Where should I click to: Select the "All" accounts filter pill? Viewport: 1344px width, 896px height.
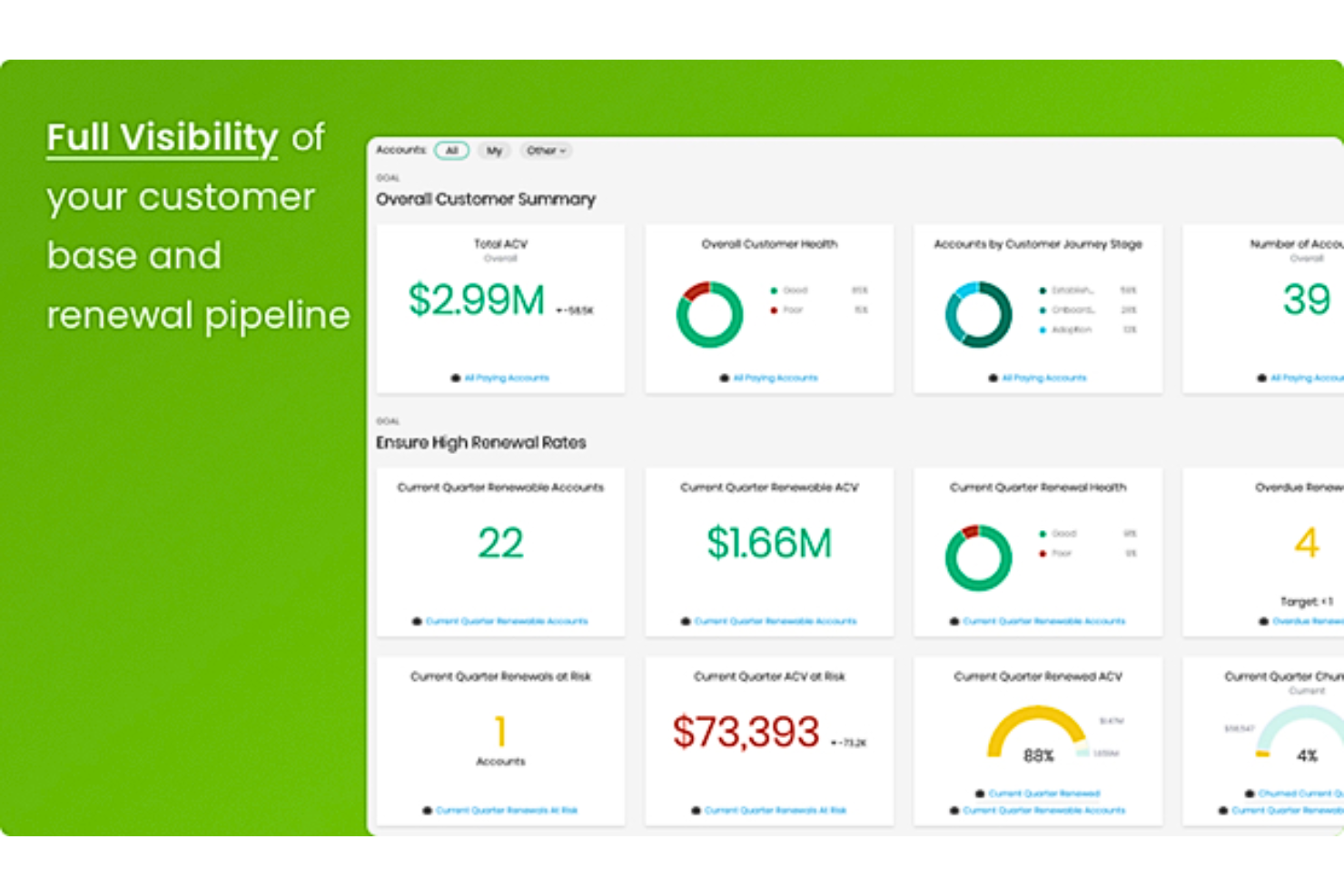(451, 151)
